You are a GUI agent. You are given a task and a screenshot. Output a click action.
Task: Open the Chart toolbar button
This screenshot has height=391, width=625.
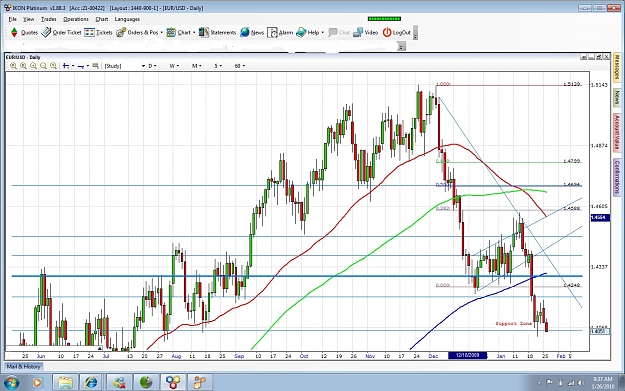[179, 33]
